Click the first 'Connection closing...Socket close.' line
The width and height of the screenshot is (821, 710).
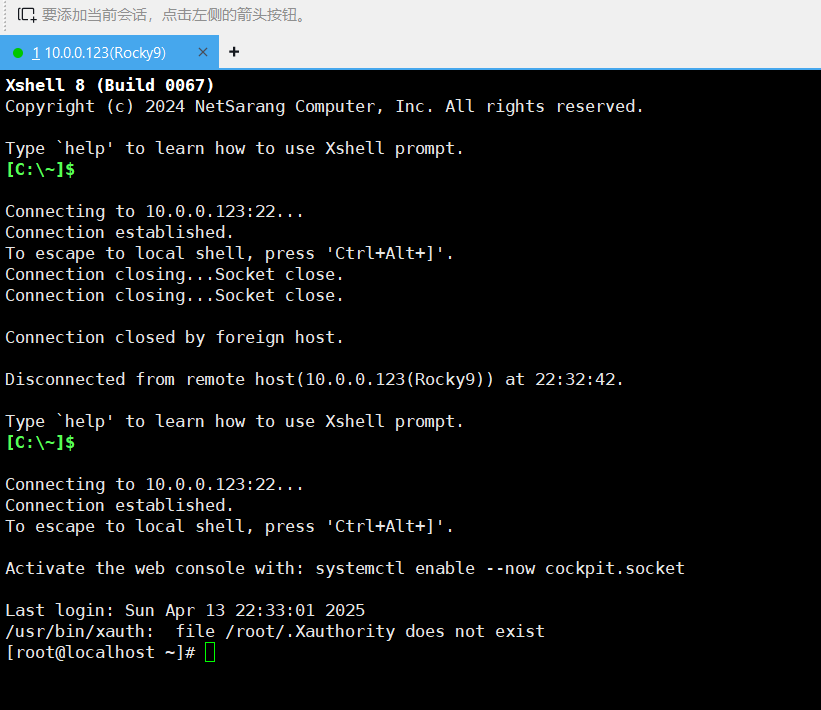click(174, 274)
